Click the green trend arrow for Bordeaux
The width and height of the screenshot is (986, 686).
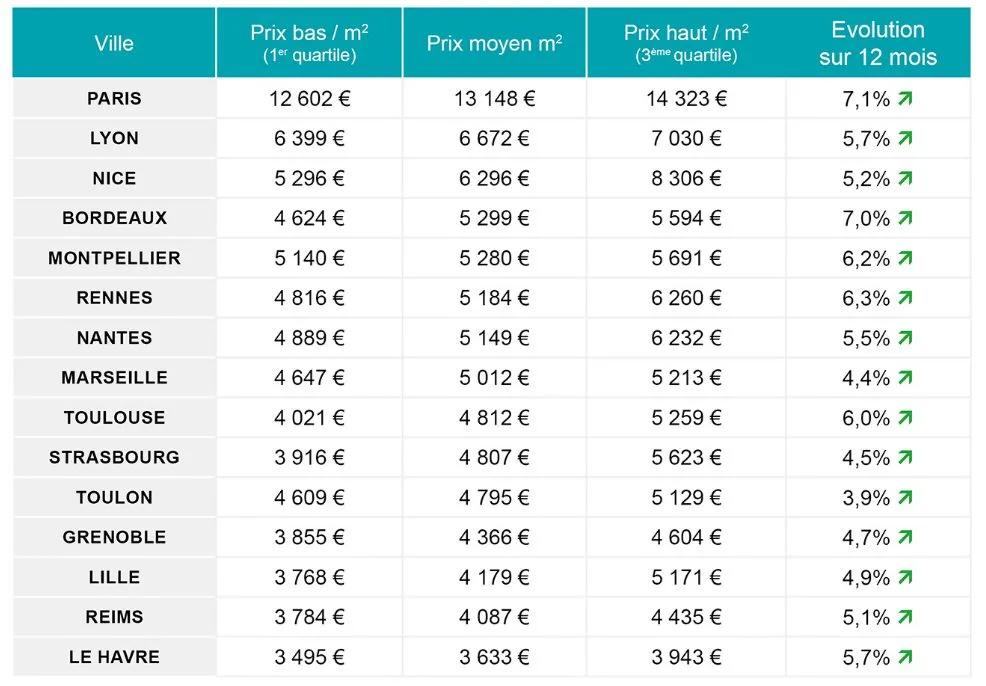click(x=905, y=218)
